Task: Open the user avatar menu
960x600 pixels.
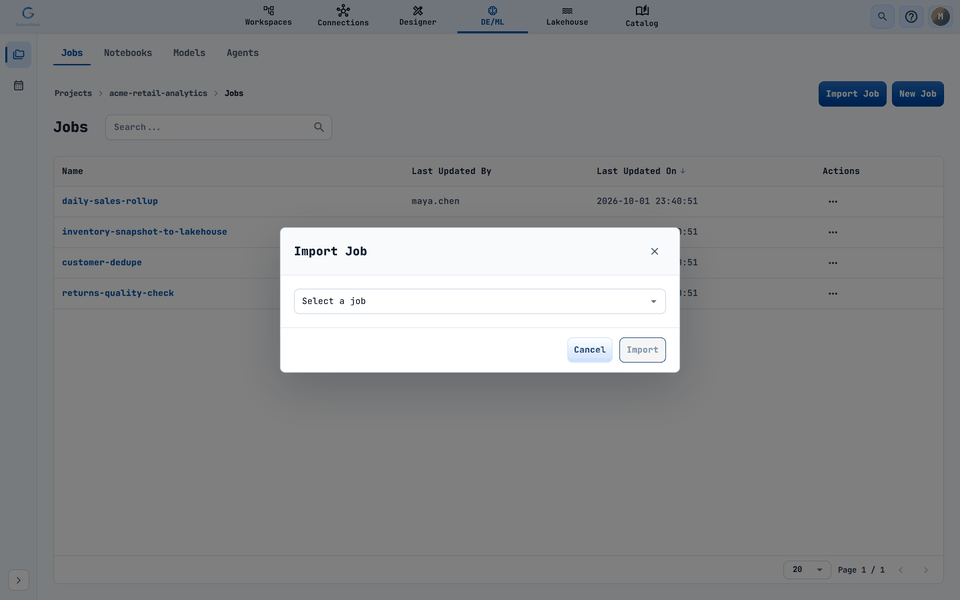Action: pos(940,17)
